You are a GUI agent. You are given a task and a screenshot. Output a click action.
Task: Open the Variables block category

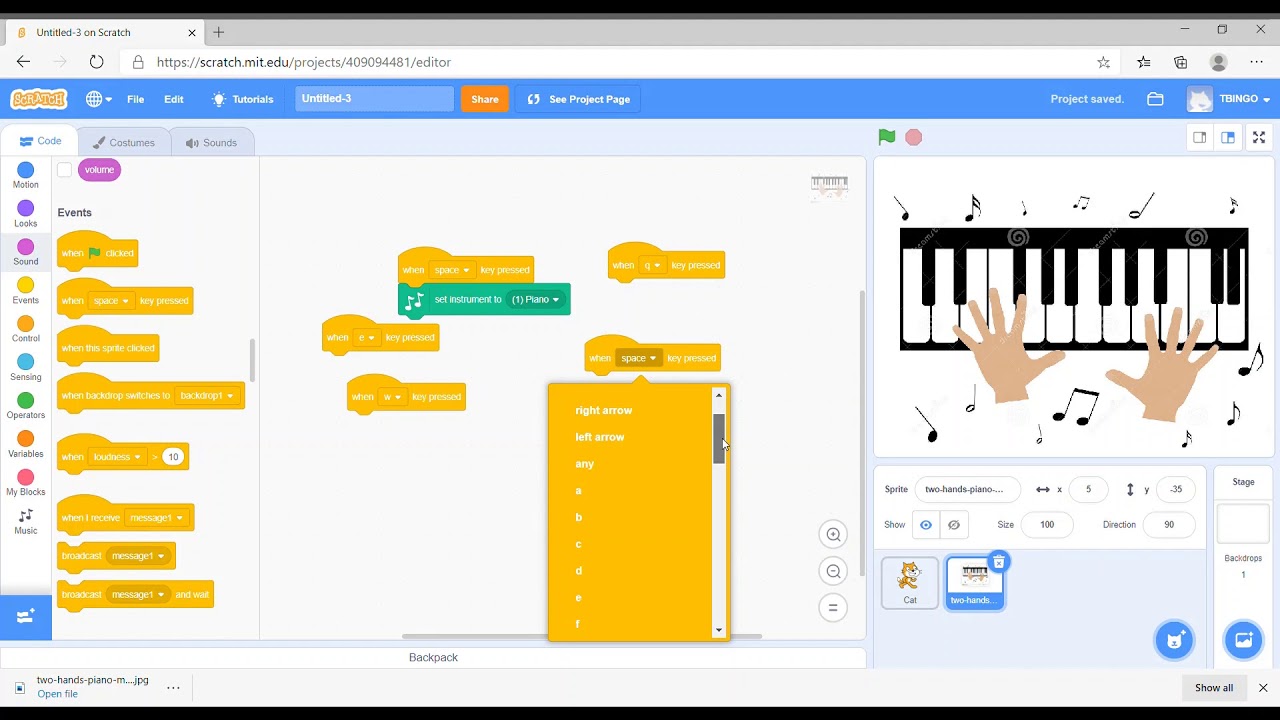pos(26,444)
